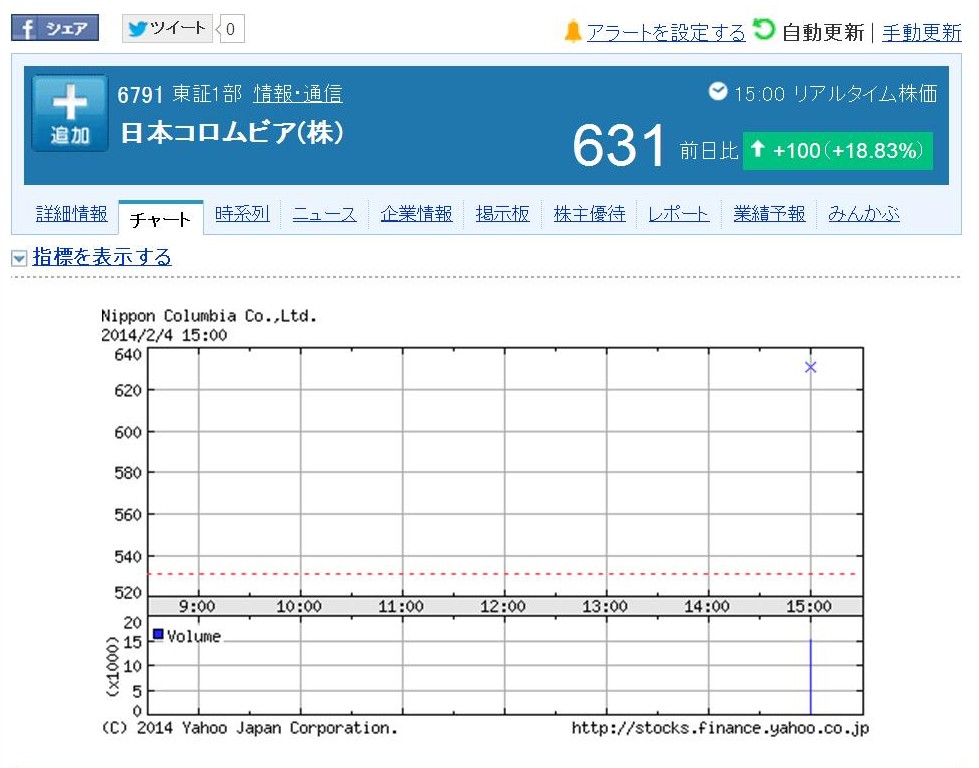This screenshot has width=979, height=768.
Task: Click the chart title Nippon Columbia Co.,Ltd.
Action: click(x=209, y=316)
